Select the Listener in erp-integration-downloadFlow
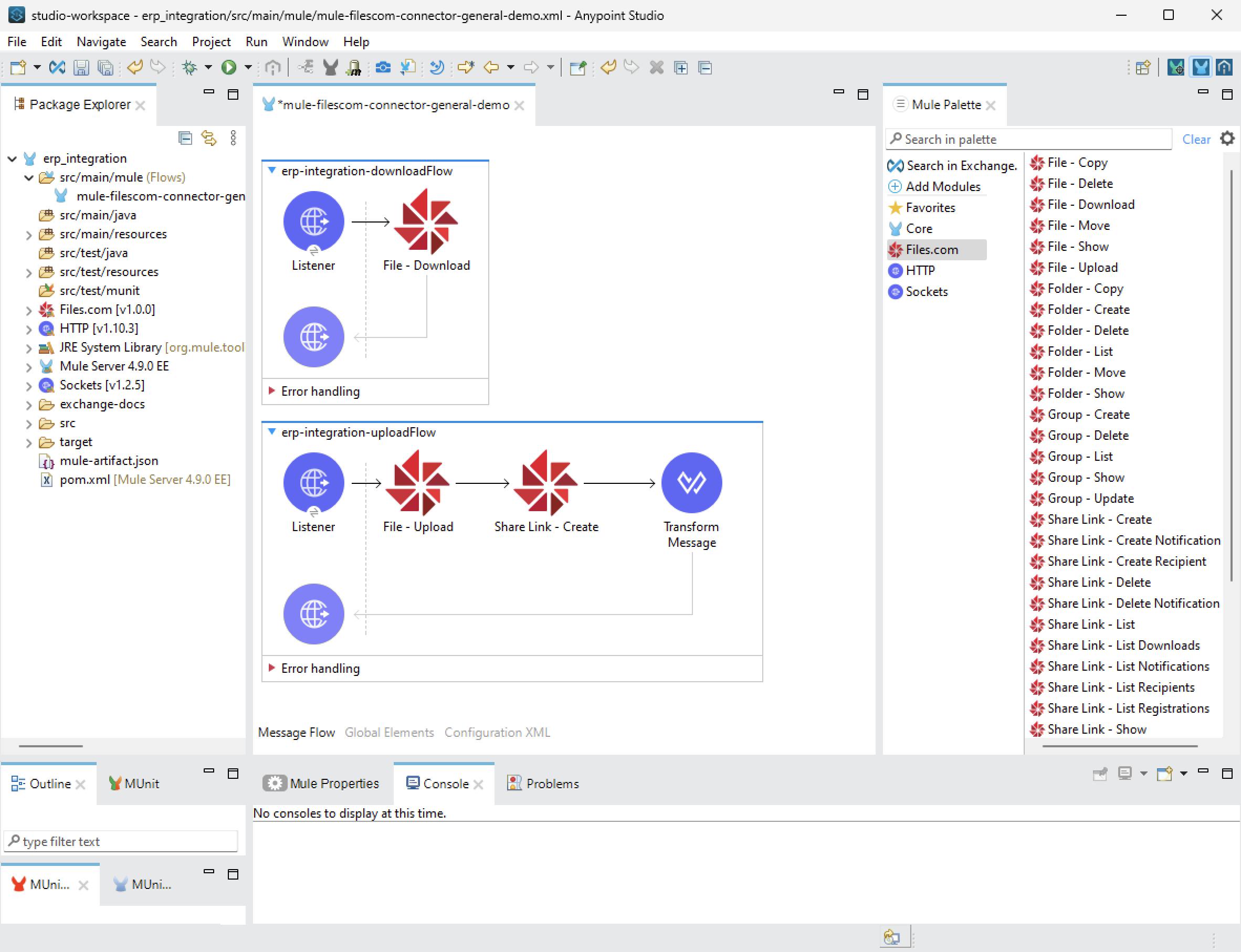 (x=313, y=221)
